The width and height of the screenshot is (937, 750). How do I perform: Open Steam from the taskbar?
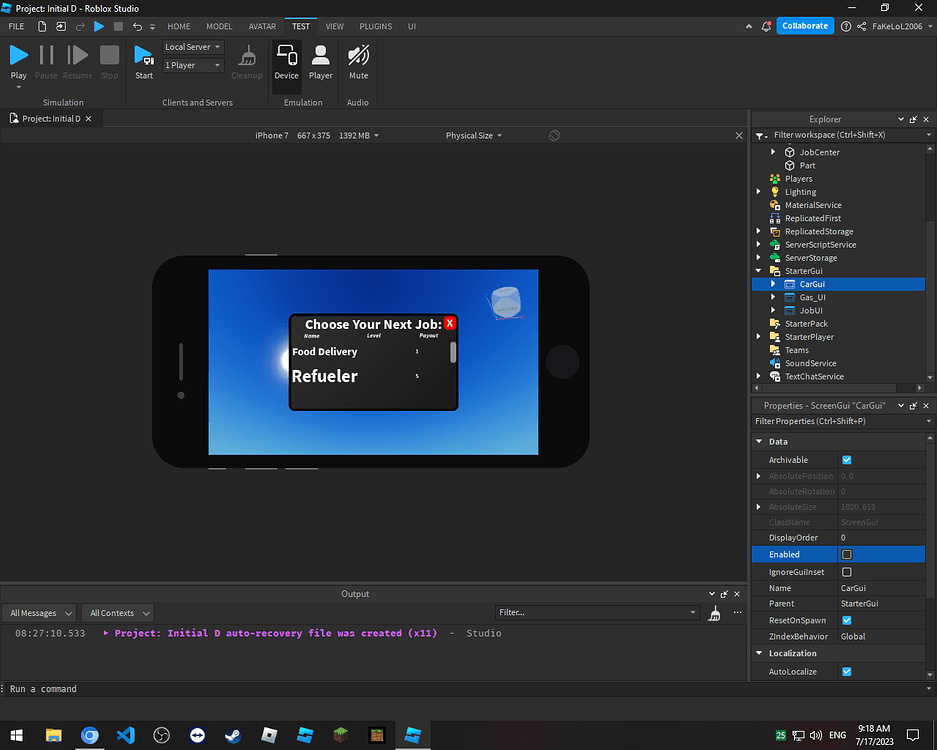coord(233,735)
